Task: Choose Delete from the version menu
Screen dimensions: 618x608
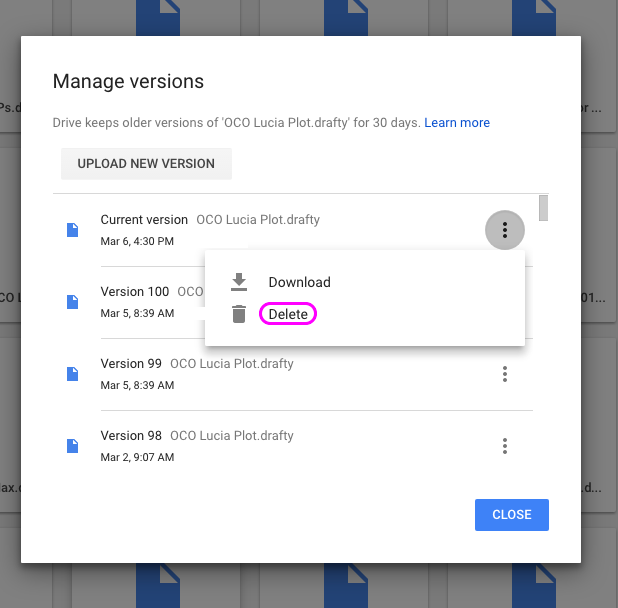Action: coord(288,314)
